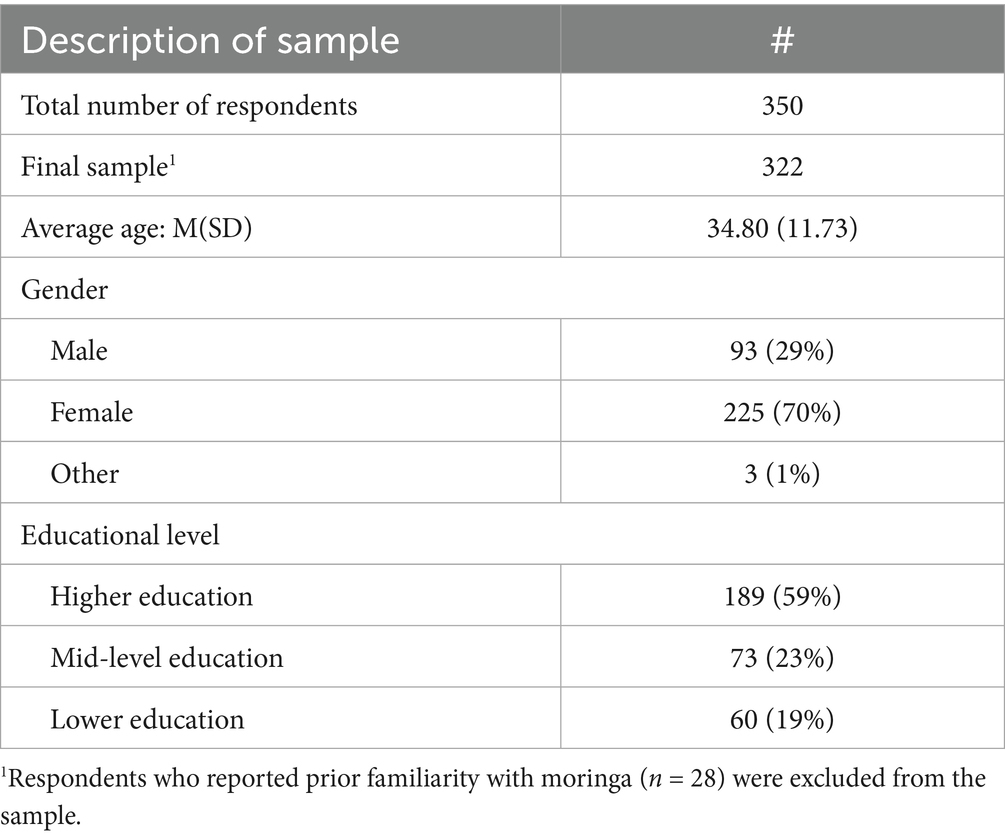Click the average age value 34.80 (11.73)
Image resolution: width=1005 pixels, height=838 pixels.
click(782, 228)
